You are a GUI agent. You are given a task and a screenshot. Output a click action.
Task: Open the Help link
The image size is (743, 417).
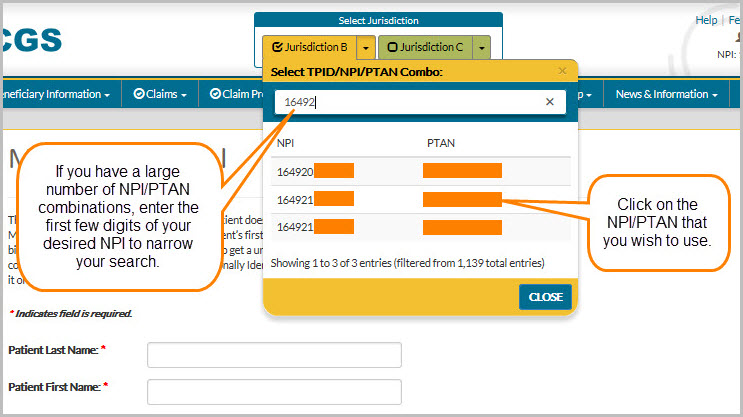706,20
